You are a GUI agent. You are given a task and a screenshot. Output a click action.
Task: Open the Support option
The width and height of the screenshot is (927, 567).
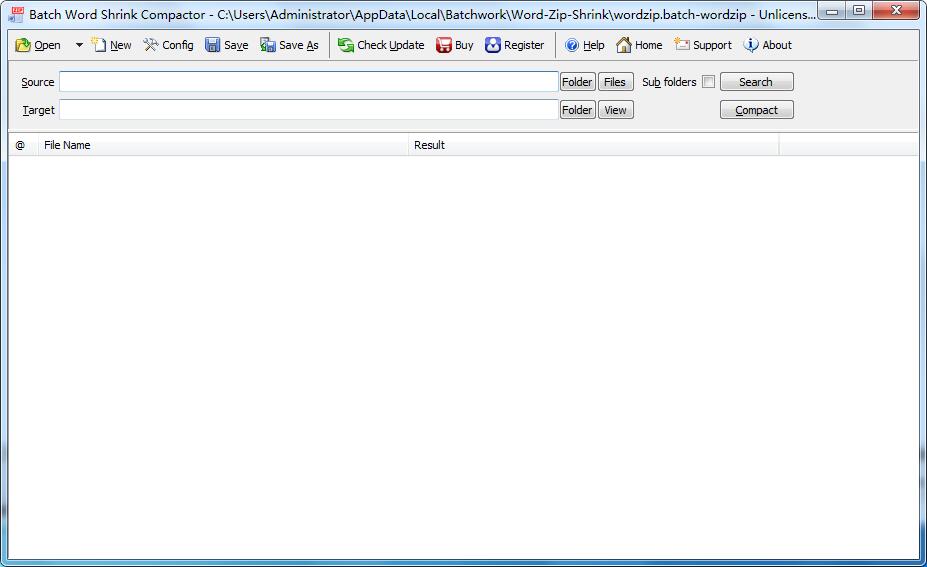point(703,45)
